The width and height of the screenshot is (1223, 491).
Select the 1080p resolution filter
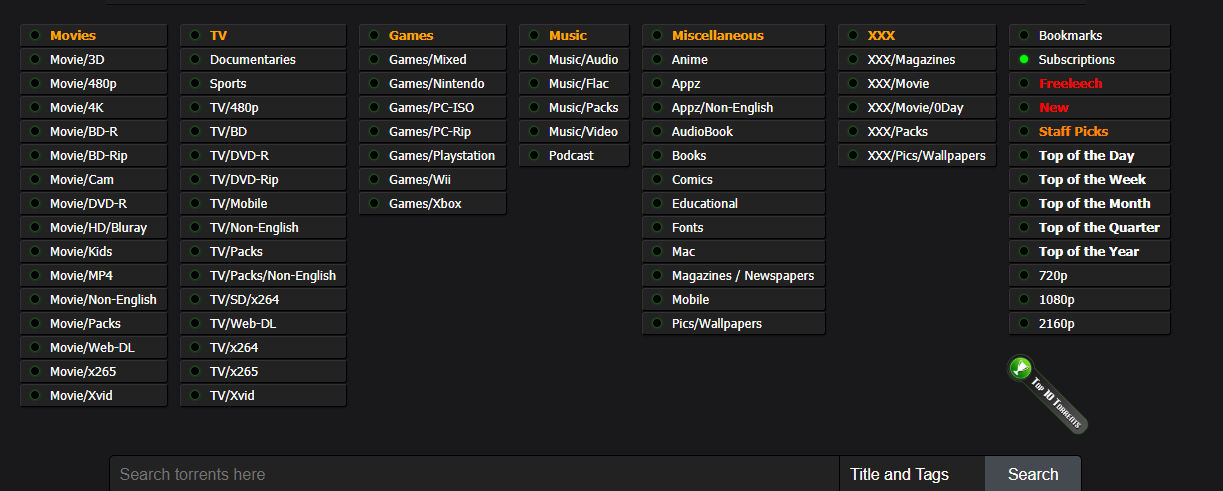pyautogui.click(x=1056, y=300)
